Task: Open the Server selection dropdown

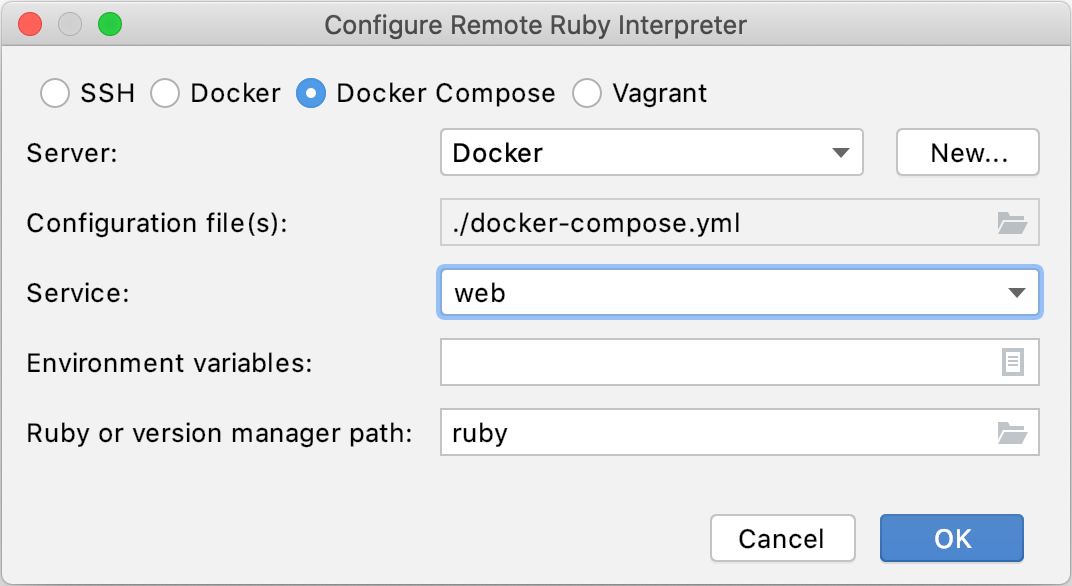Action: click(x=650, y=152)
